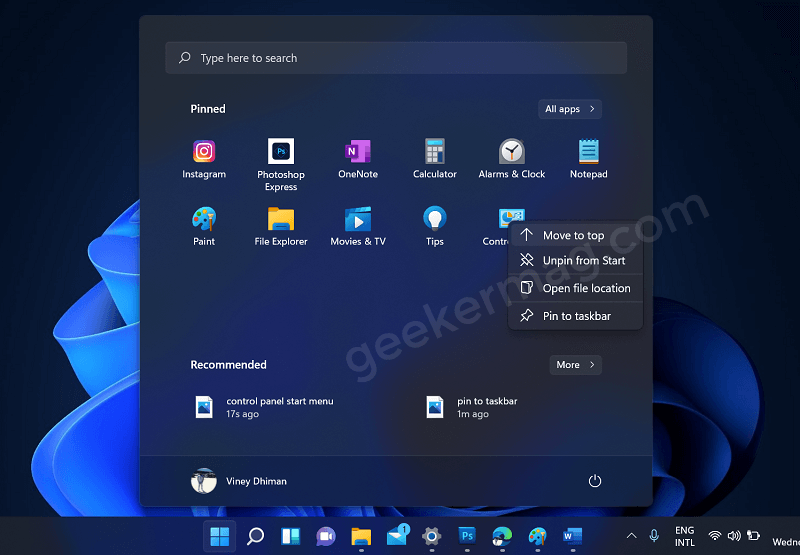
Task: Launch Photoshop Express from Pinned
Action: pyautogui.click(x=281, y=165)
